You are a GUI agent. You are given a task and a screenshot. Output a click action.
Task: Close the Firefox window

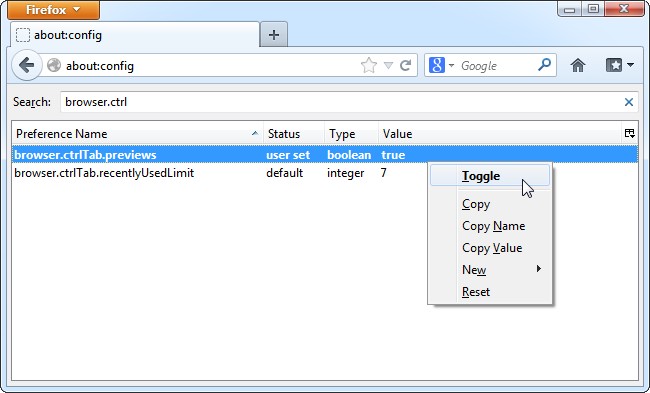click(x=624, y=9)
